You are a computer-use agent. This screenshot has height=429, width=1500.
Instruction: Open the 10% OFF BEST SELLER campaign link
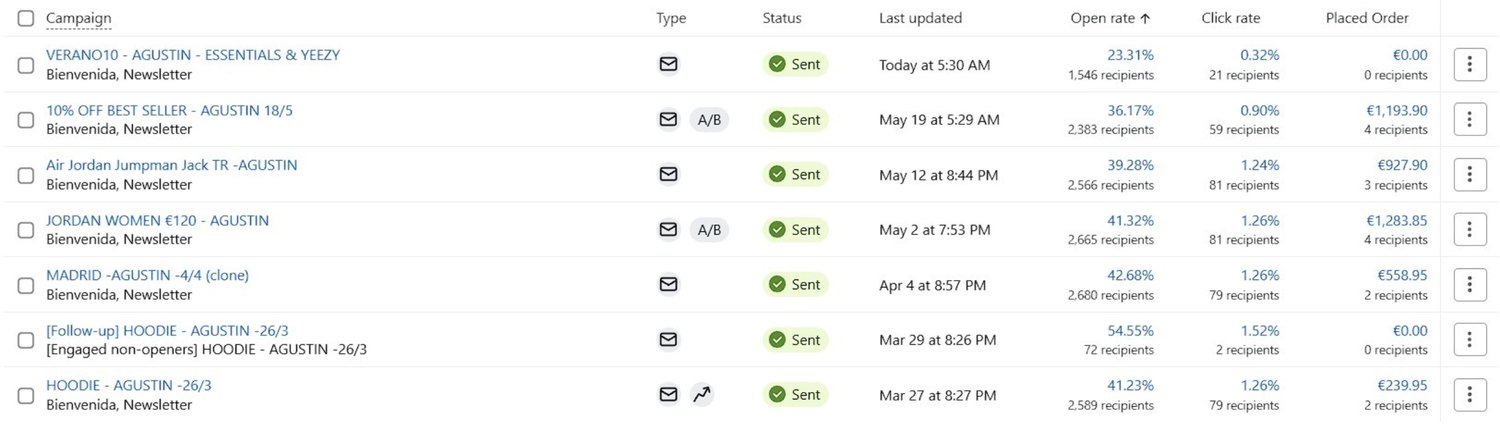click(x=169, y=110)
